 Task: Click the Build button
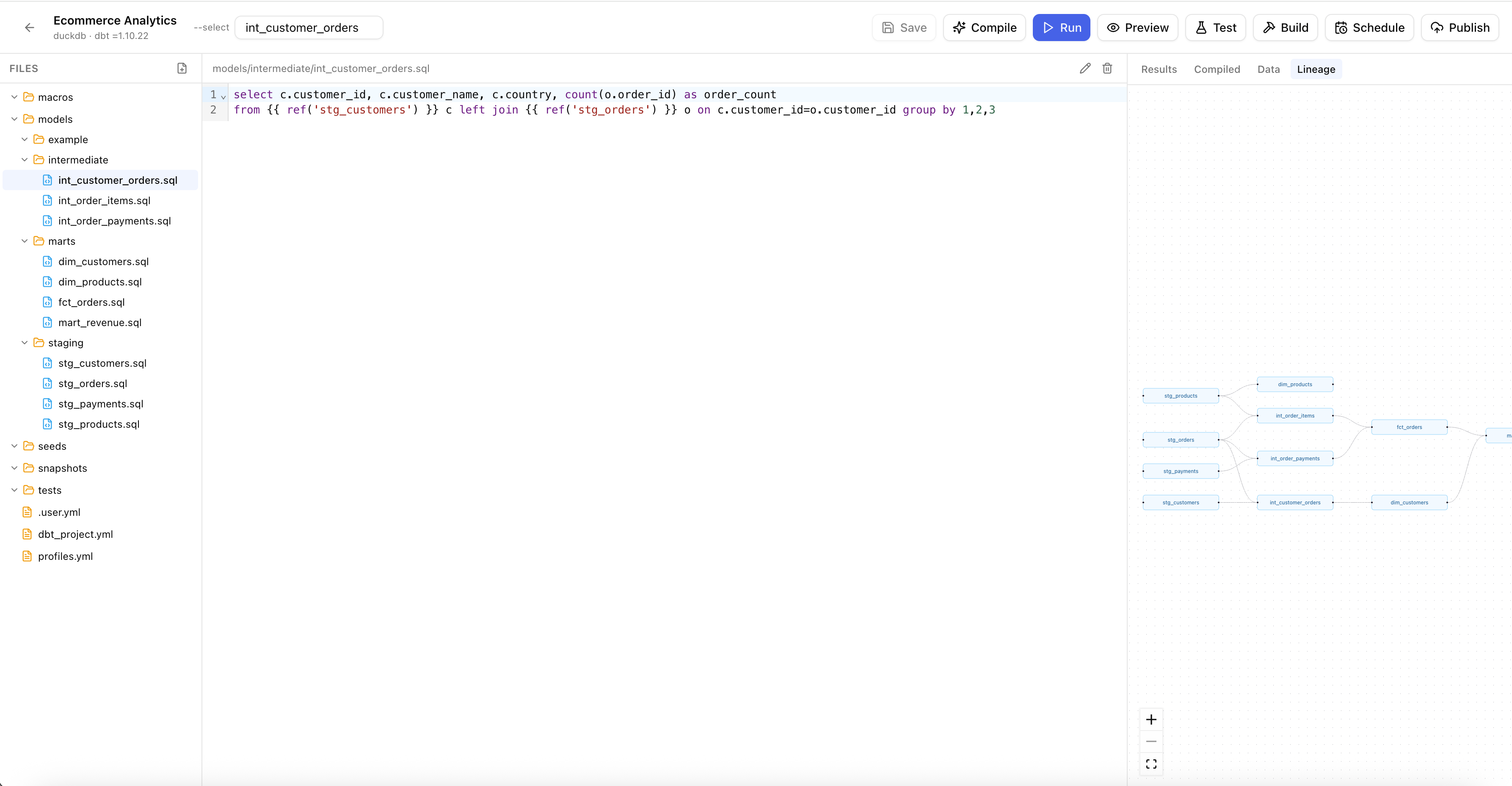pos(1286,28)
